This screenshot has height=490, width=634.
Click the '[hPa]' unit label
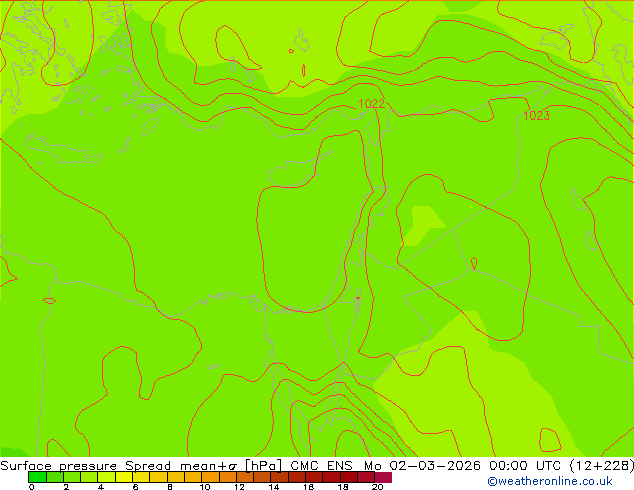263,466
